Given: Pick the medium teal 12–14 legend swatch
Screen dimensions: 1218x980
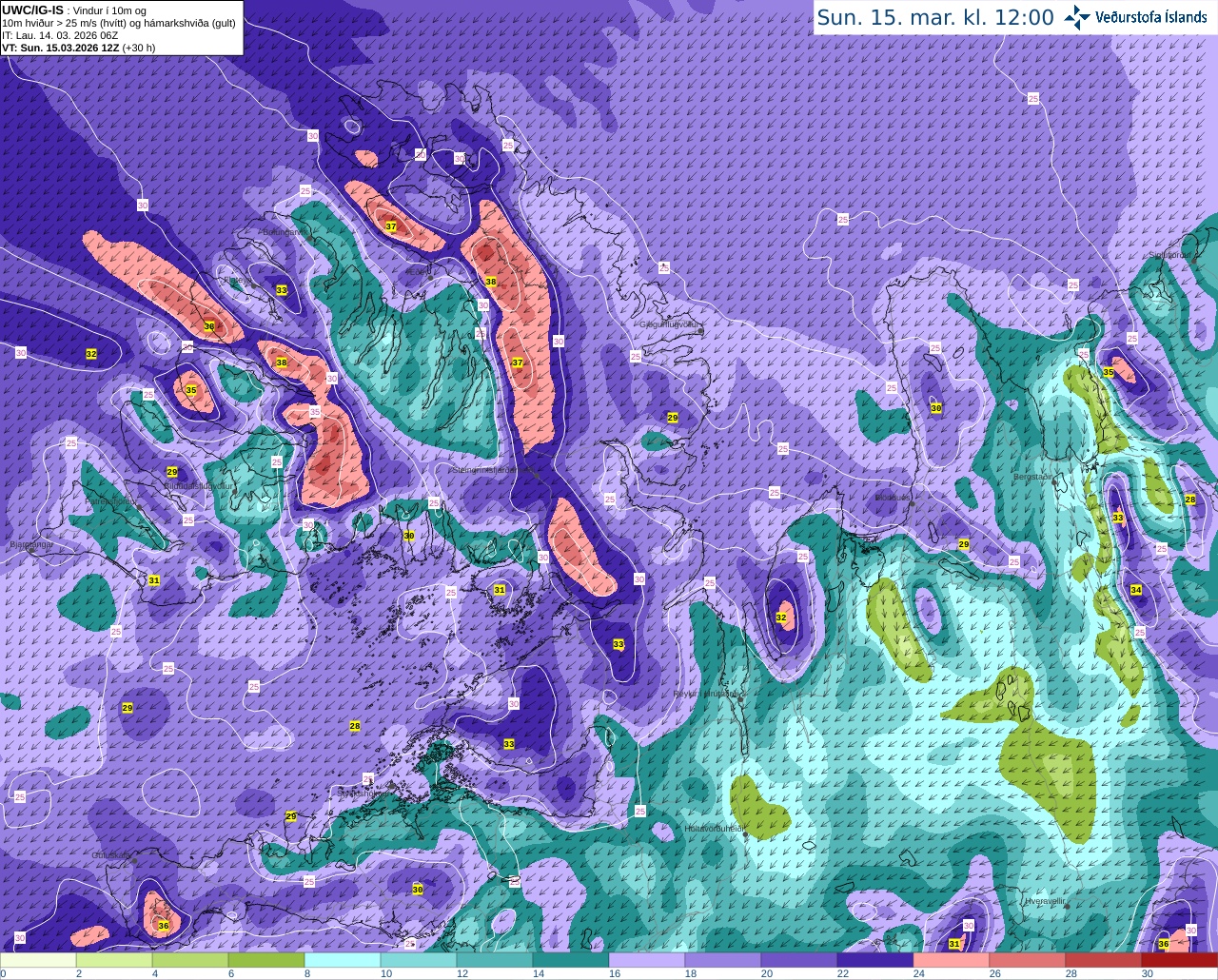Looking at the screenshot, I should 495,961.
